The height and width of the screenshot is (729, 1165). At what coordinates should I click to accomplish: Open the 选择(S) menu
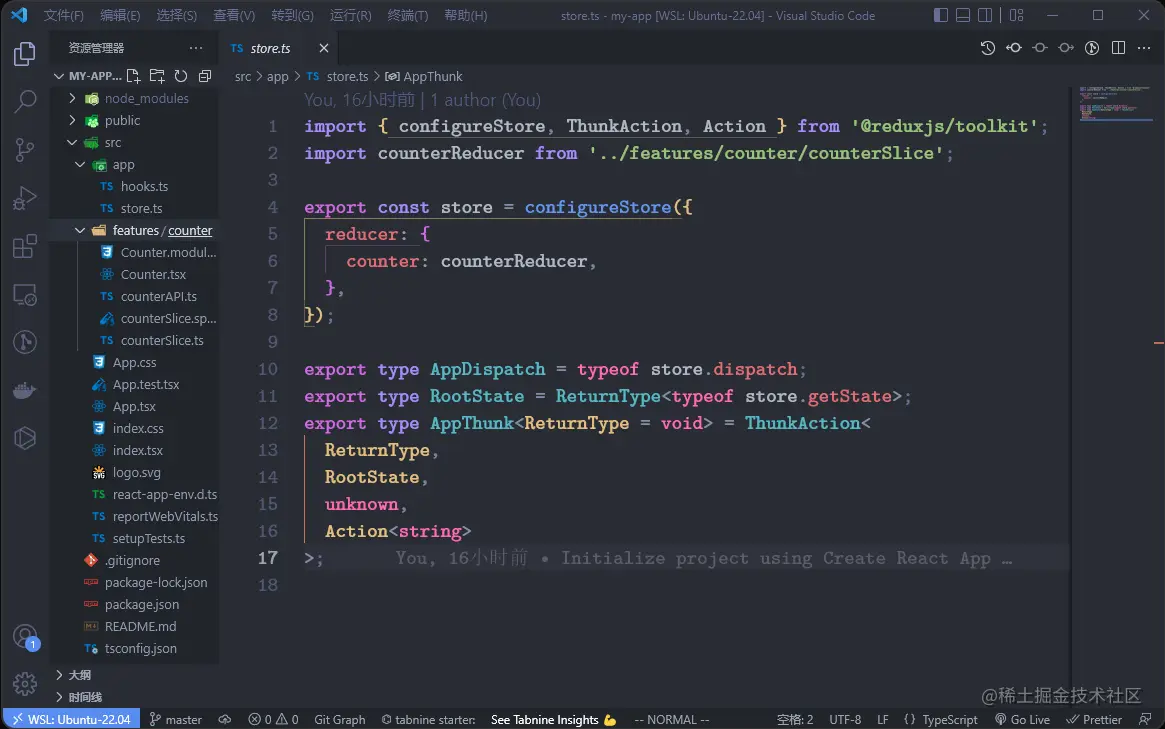click(x=176, y=16)
